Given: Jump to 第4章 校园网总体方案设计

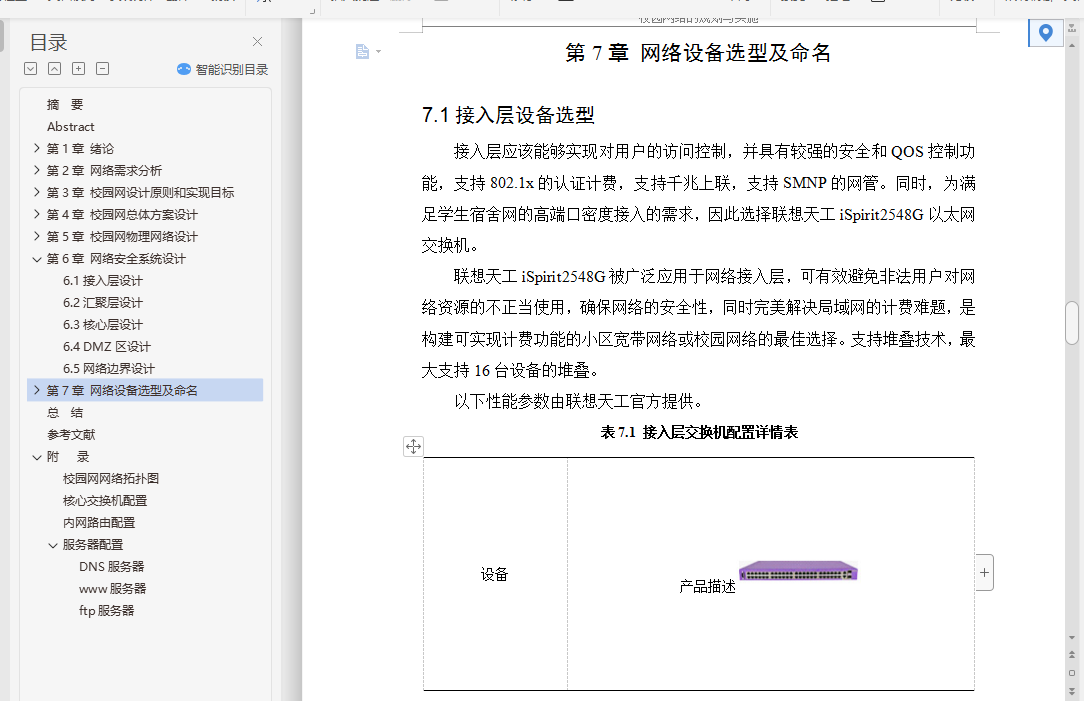Looking at the screenshot, I should tap(122, 215).
